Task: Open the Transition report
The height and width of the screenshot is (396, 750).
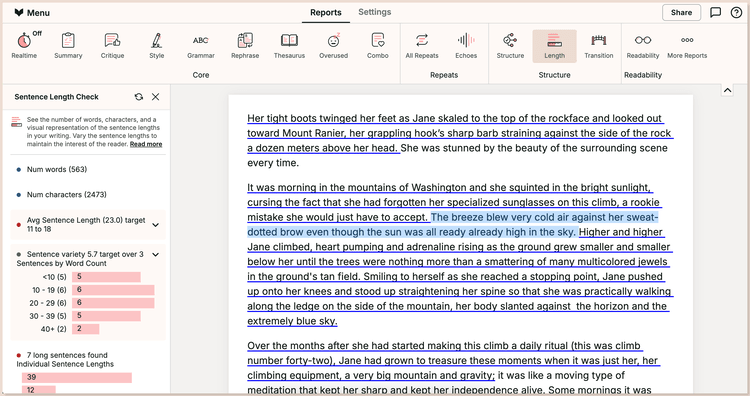Action: coord(599,46)
